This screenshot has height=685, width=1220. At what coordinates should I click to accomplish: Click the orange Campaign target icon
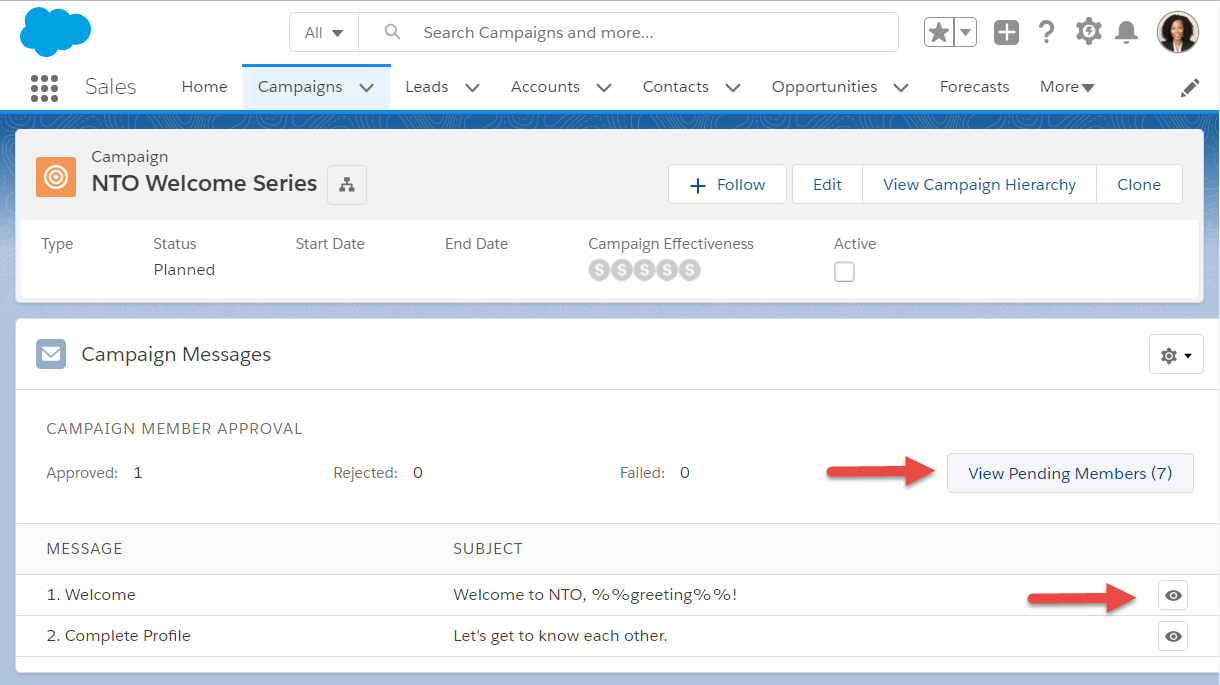pos(56,178)
